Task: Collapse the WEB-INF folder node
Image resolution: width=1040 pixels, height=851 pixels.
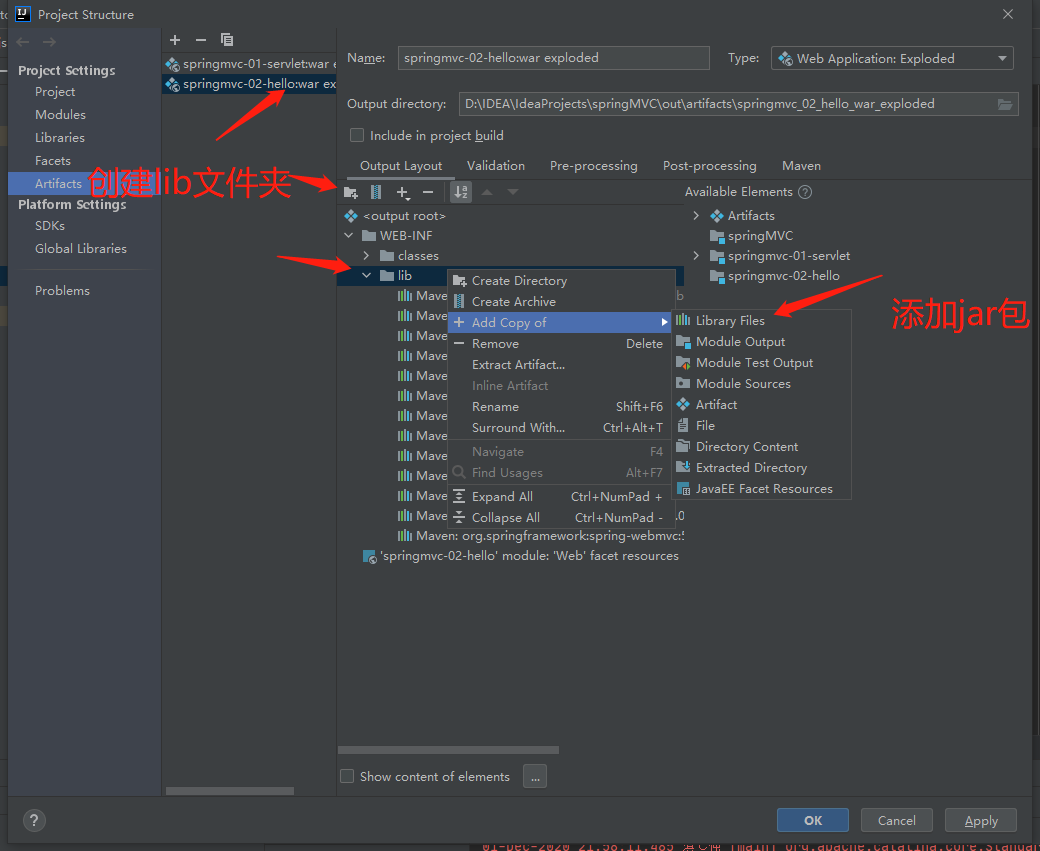Action: click(349, 235)
